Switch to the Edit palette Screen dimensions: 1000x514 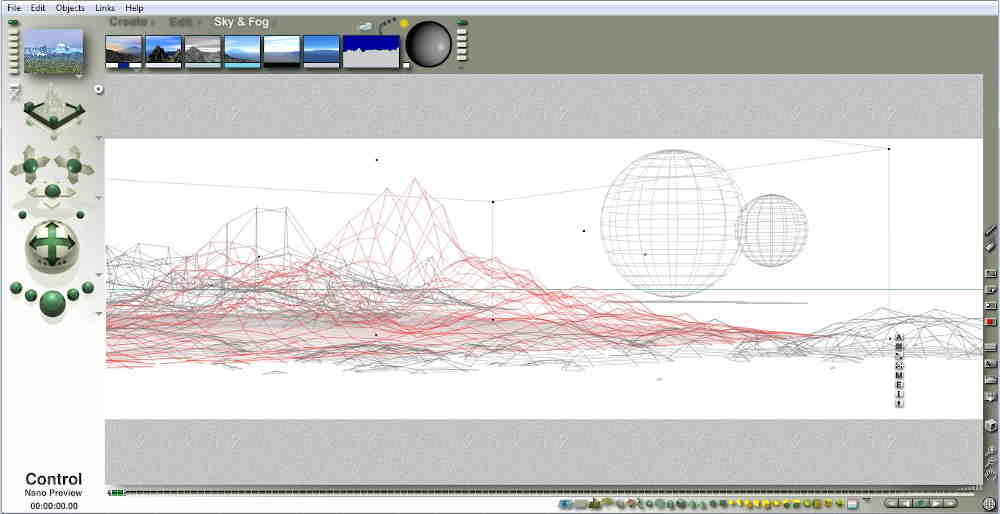(180, 21)
